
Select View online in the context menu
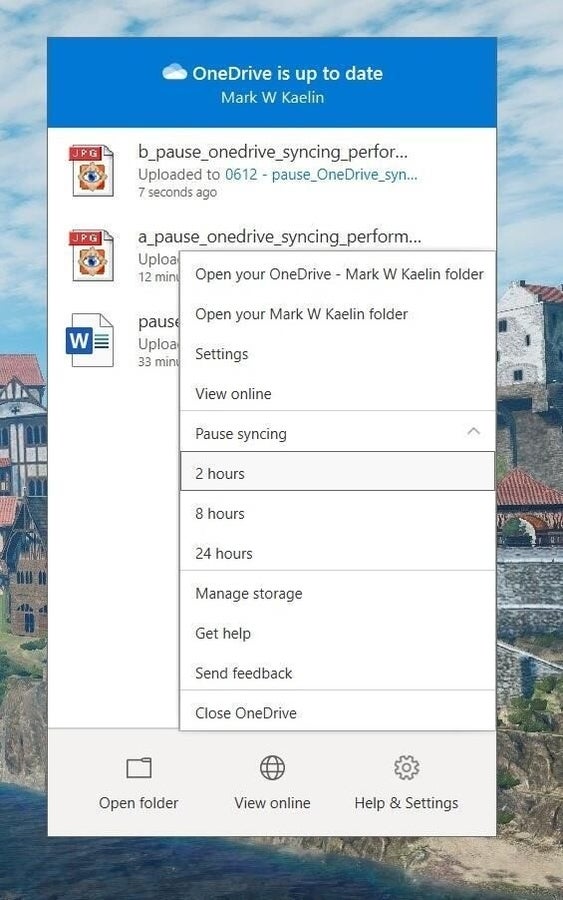[x=337, y=394]
